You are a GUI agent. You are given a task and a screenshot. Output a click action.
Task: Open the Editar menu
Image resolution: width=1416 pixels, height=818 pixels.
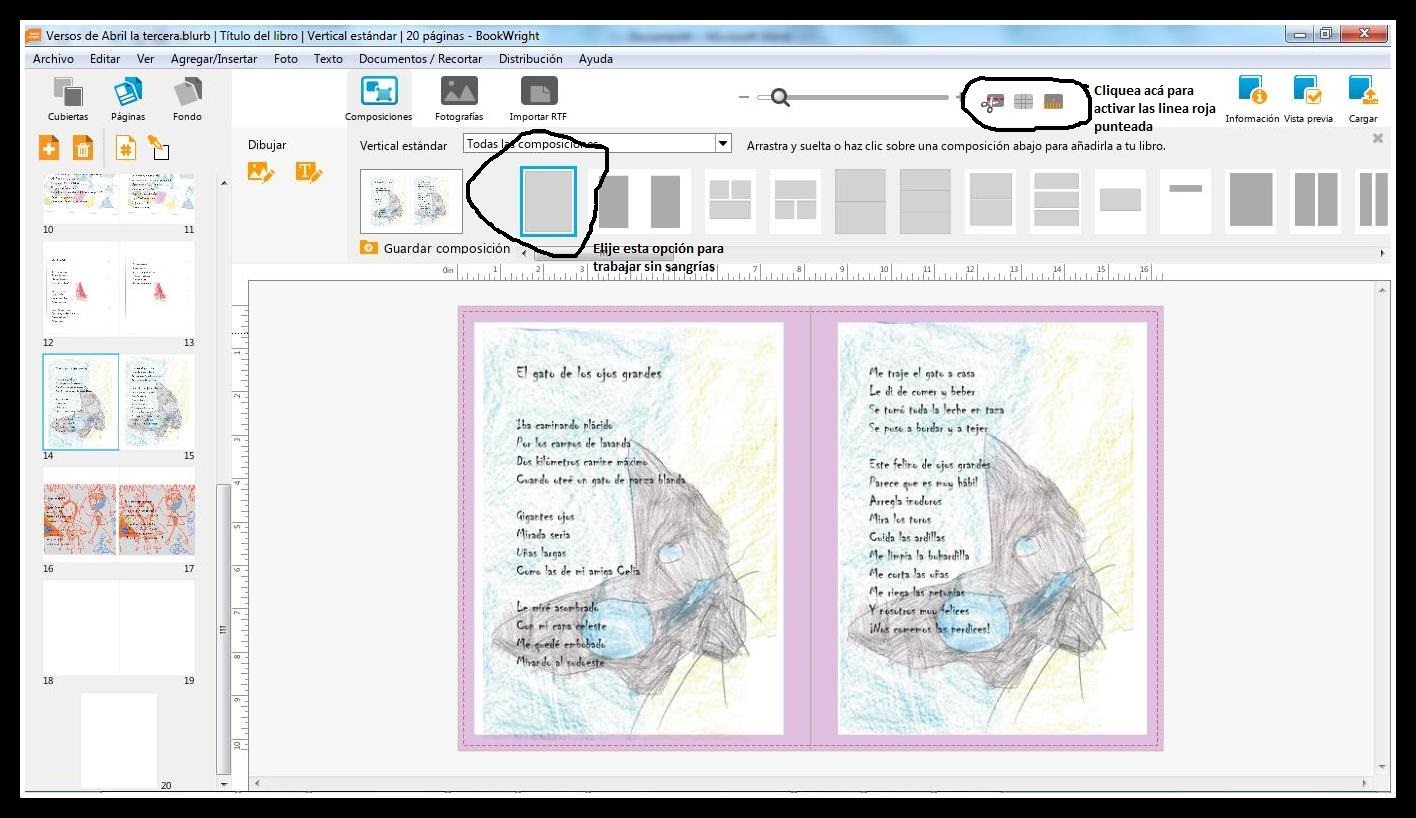[x=105, y=59]
